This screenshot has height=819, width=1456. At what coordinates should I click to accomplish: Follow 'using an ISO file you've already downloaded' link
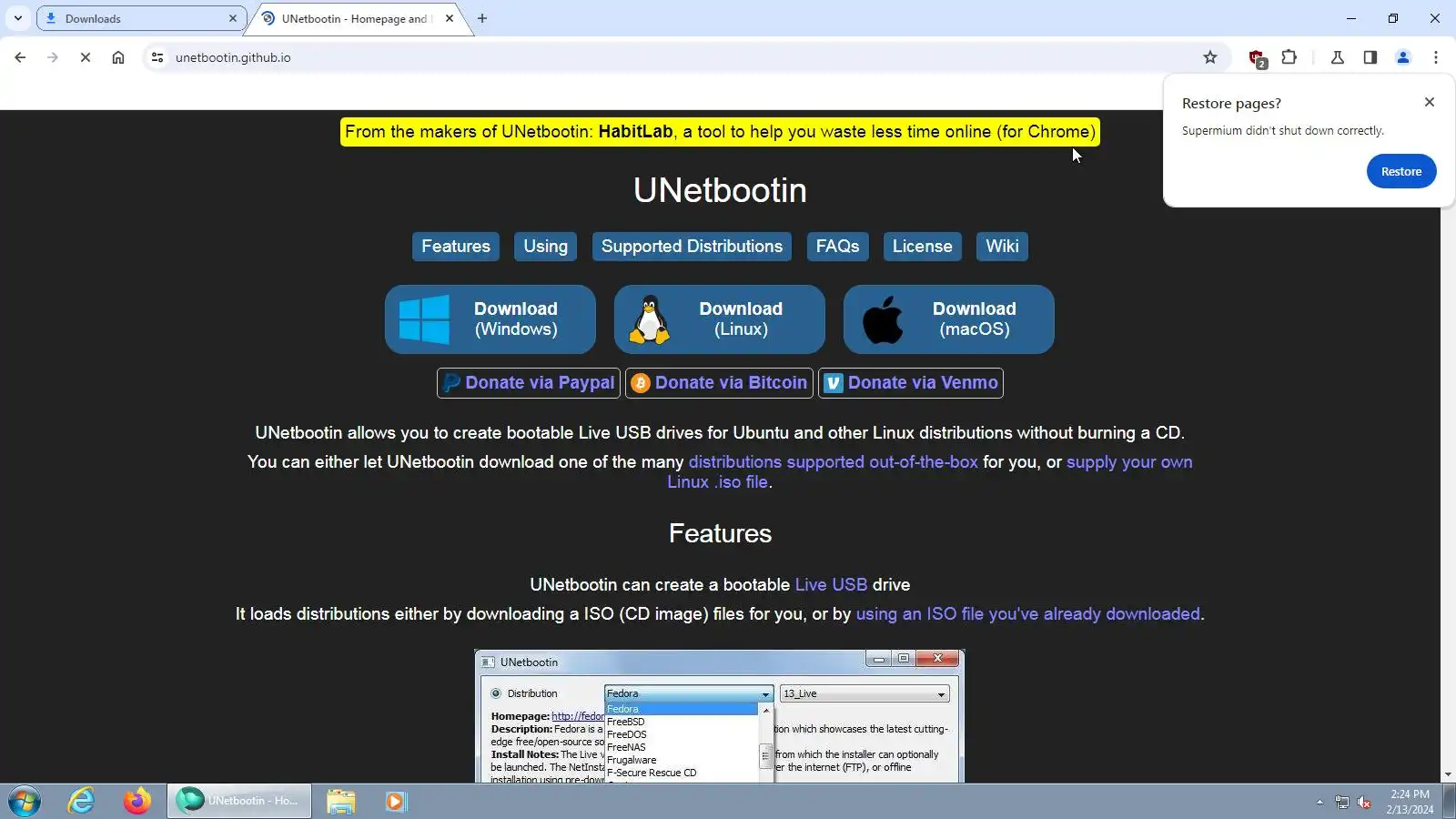(x=1028, y=614)
